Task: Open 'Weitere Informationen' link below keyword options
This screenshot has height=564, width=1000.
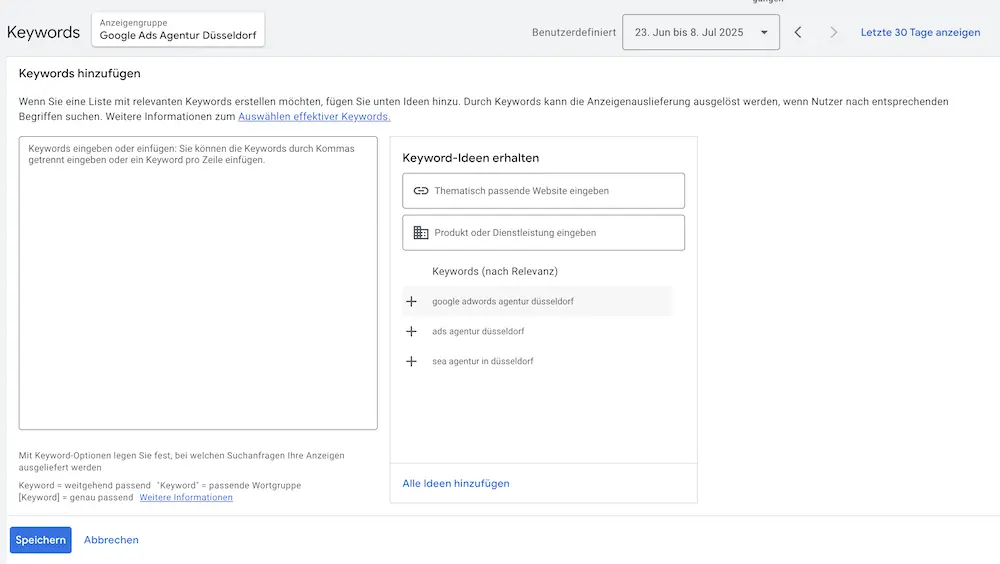Action: point(186,497)
